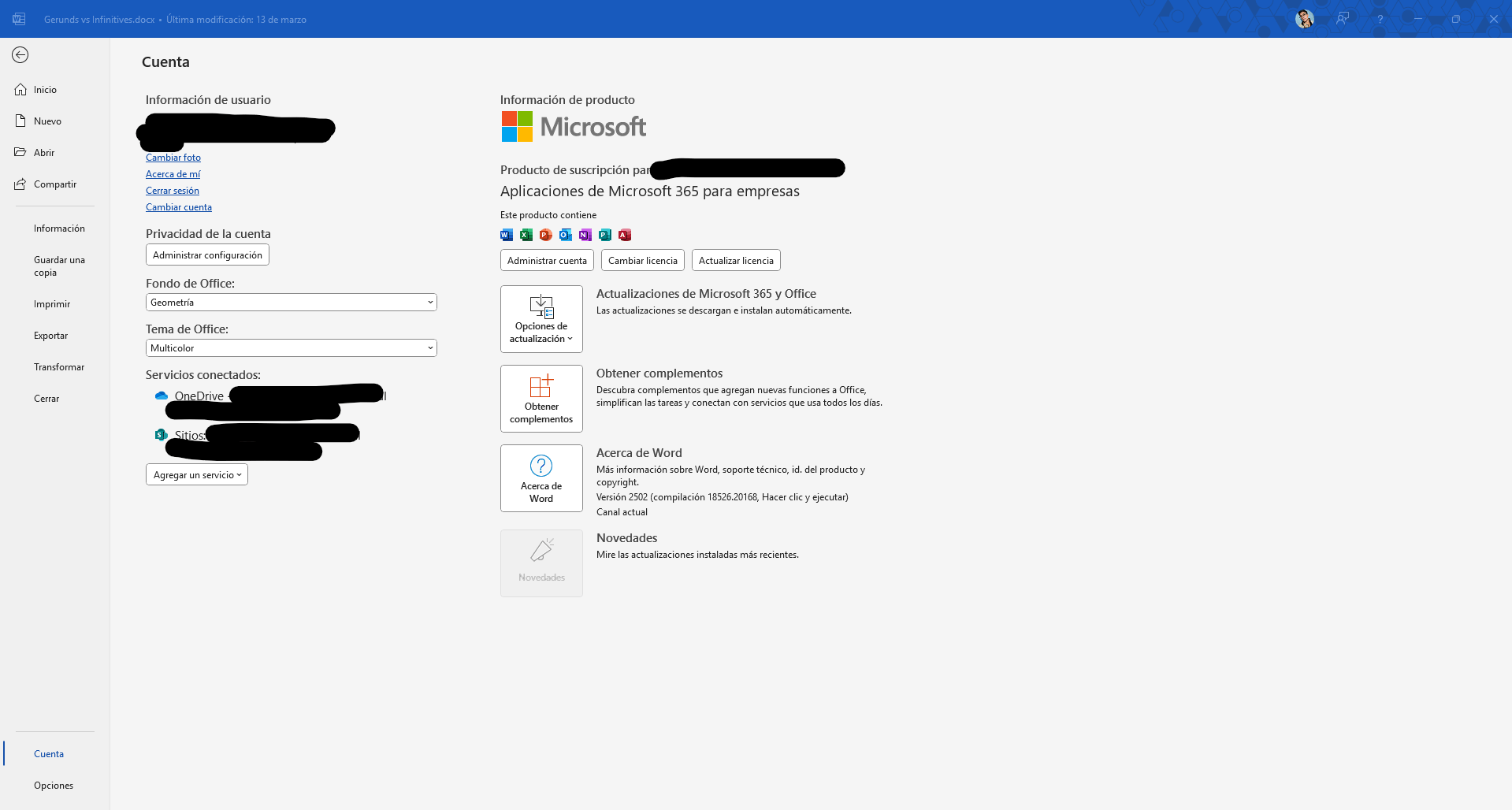Click the Cerrar sesión link
The image size is (1512, 810).
click(173, 191)
